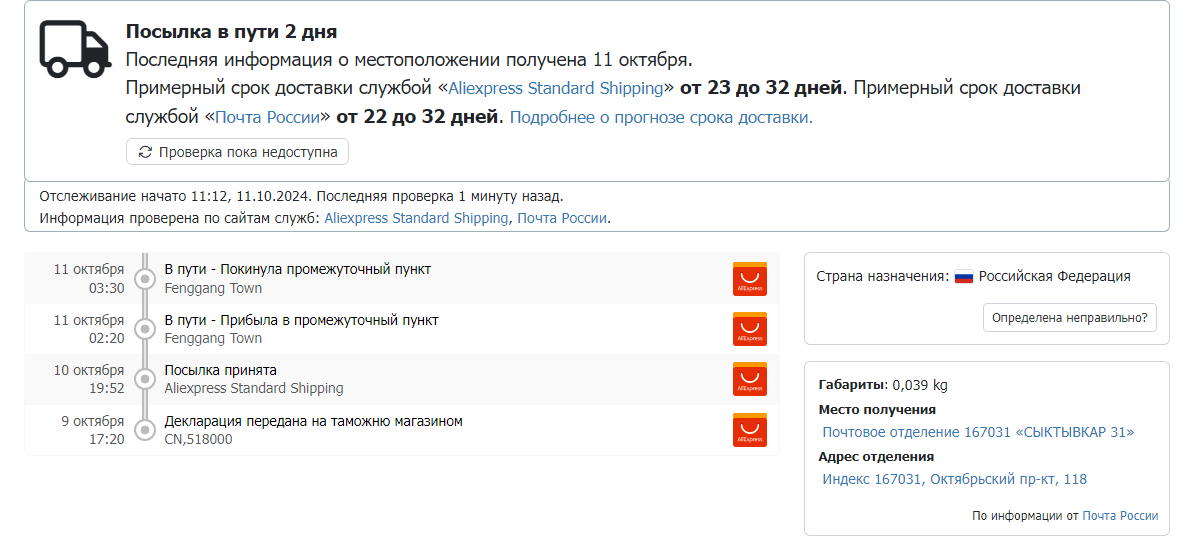Click the 'Проверка пока недоступна' refresh button

pyautogui.click(x=237, y=151)
